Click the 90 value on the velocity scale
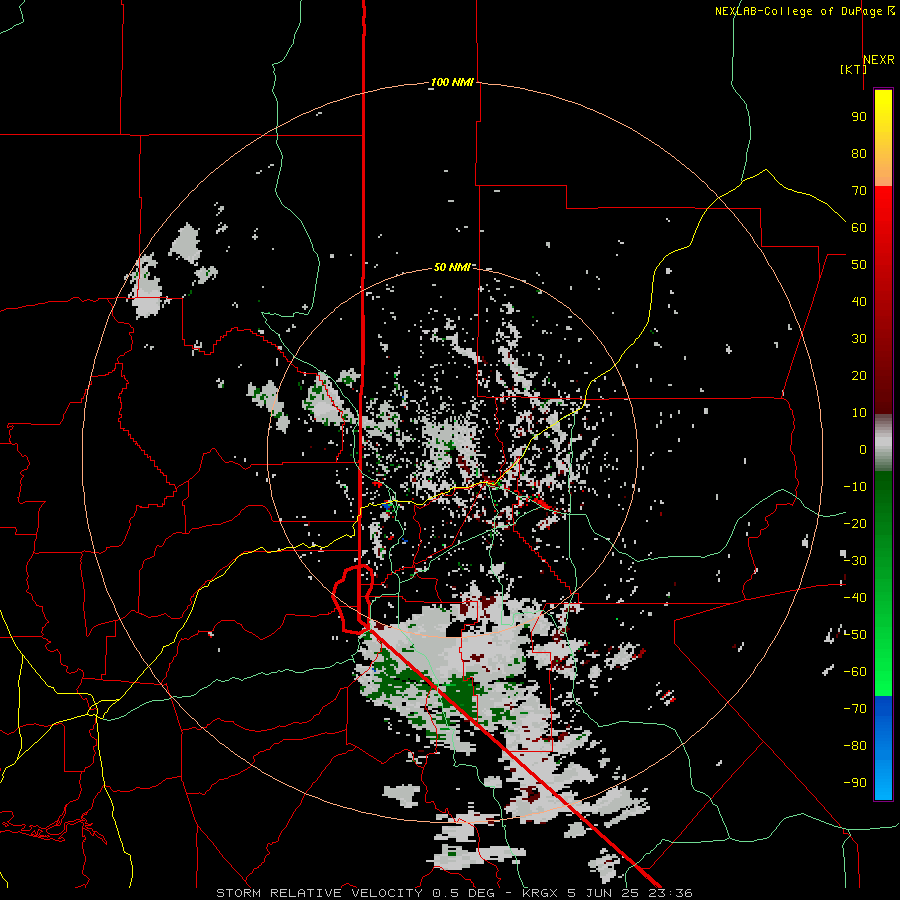Screen dimensions: 900x900 pos(859,117)
